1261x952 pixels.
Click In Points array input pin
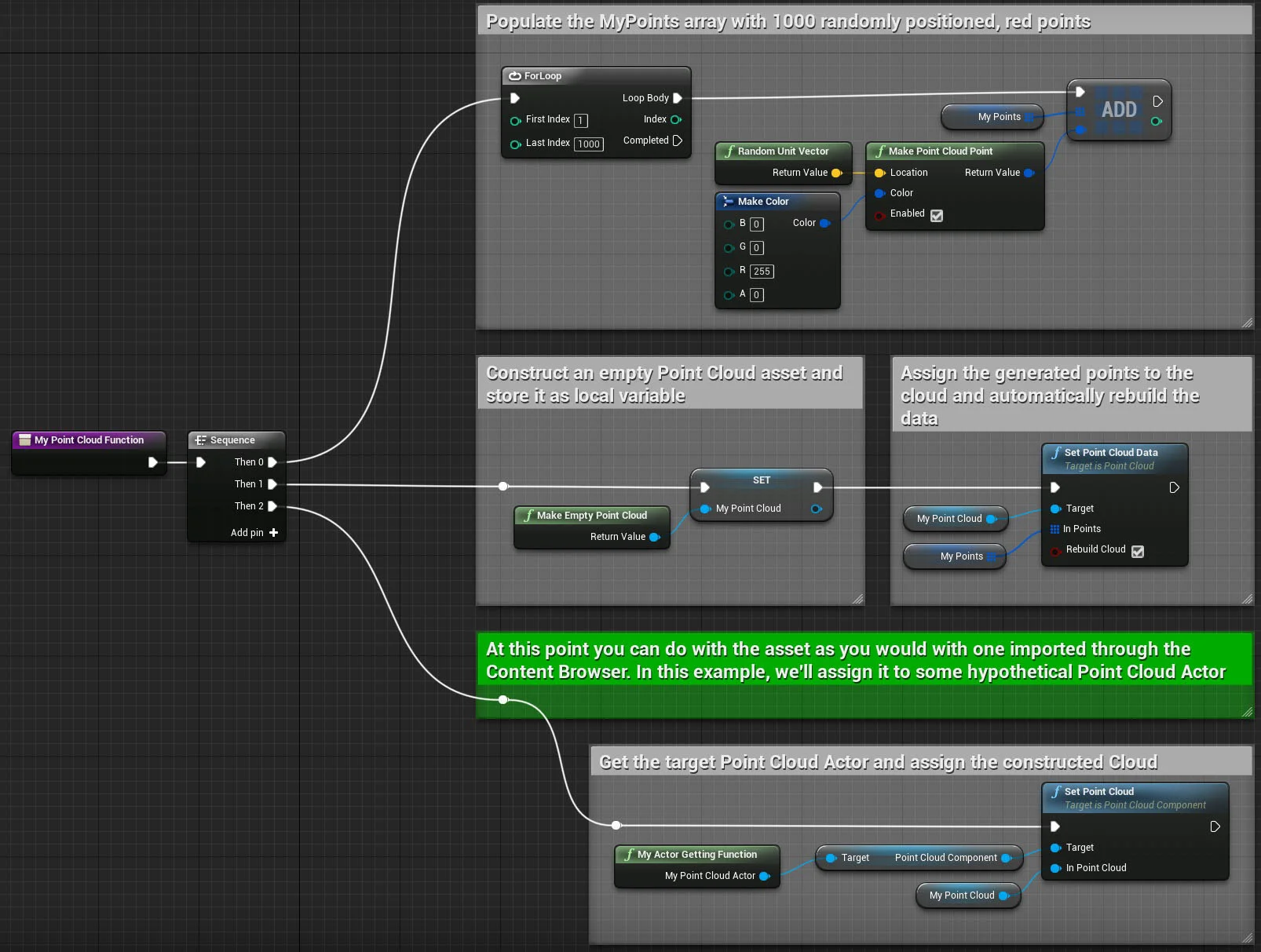point(1055,529)
